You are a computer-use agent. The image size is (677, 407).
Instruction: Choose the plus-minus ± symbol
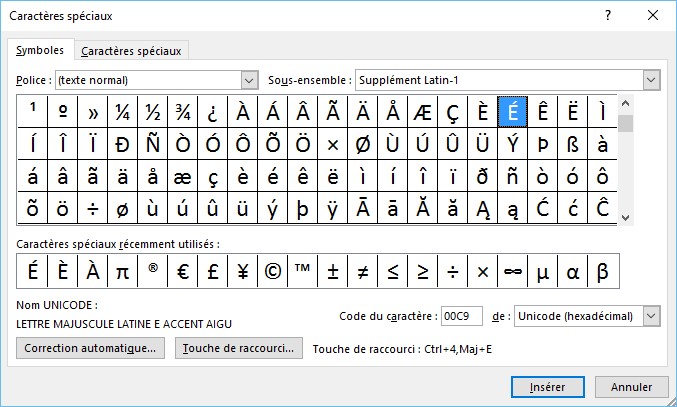coord(332,271)
